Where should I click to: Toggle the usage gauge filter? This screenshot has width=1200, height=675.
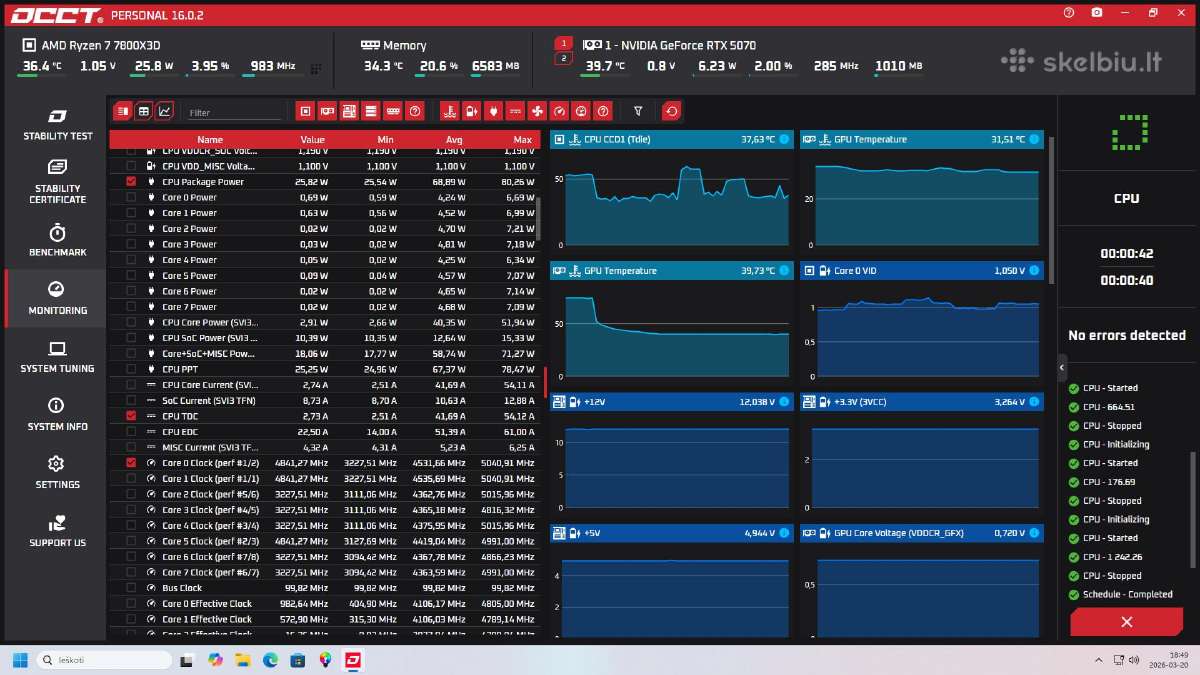click(x=581, y=111)
